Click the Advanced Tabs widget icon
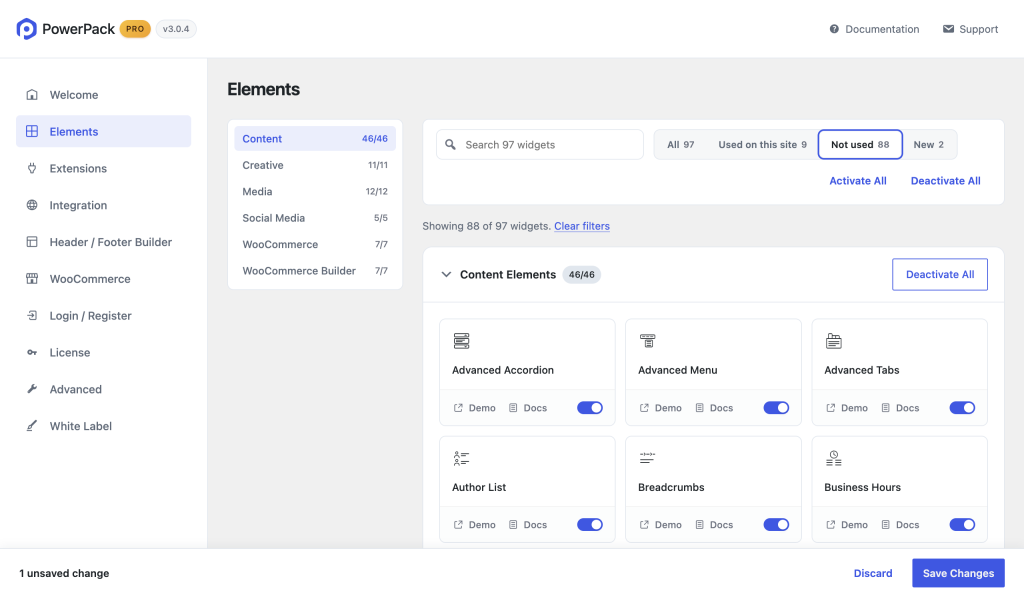Viewport: 1024px width, 597px height. click(x=833, y=341)
